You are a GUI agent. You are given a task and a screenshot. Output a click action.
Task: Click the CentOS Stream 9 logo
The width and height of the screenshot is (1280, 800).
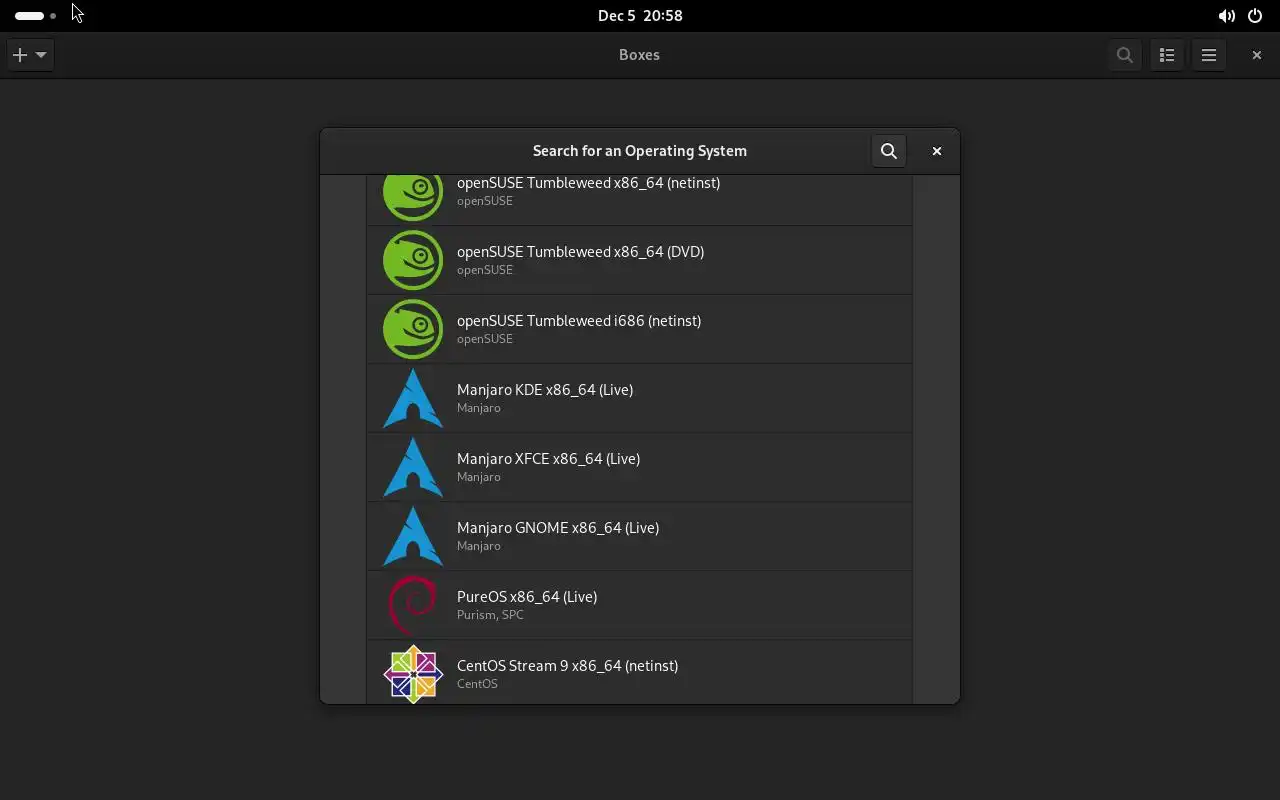click(413, 674)
